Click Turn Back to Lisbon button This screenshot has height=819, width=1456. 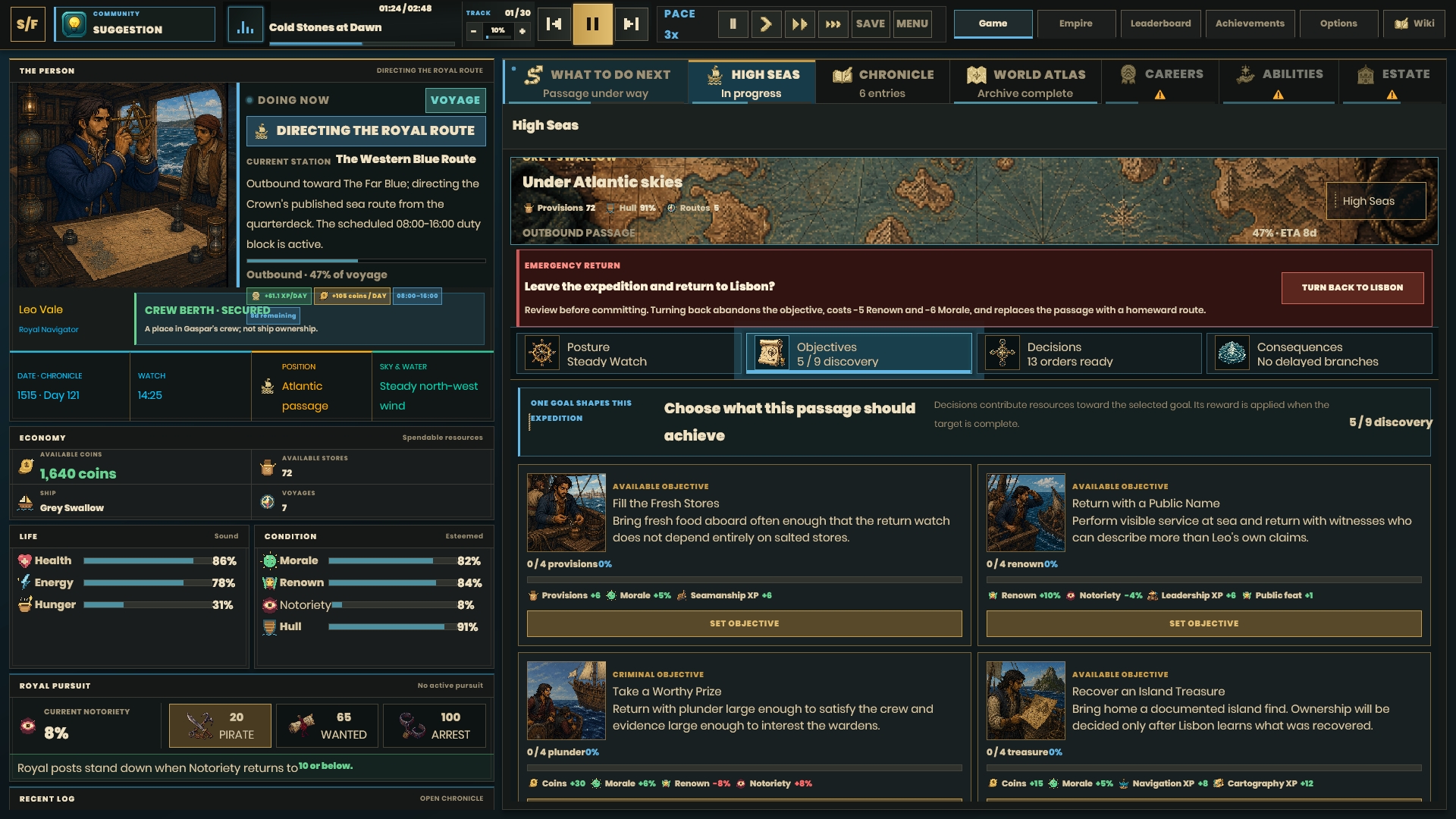1352,287
